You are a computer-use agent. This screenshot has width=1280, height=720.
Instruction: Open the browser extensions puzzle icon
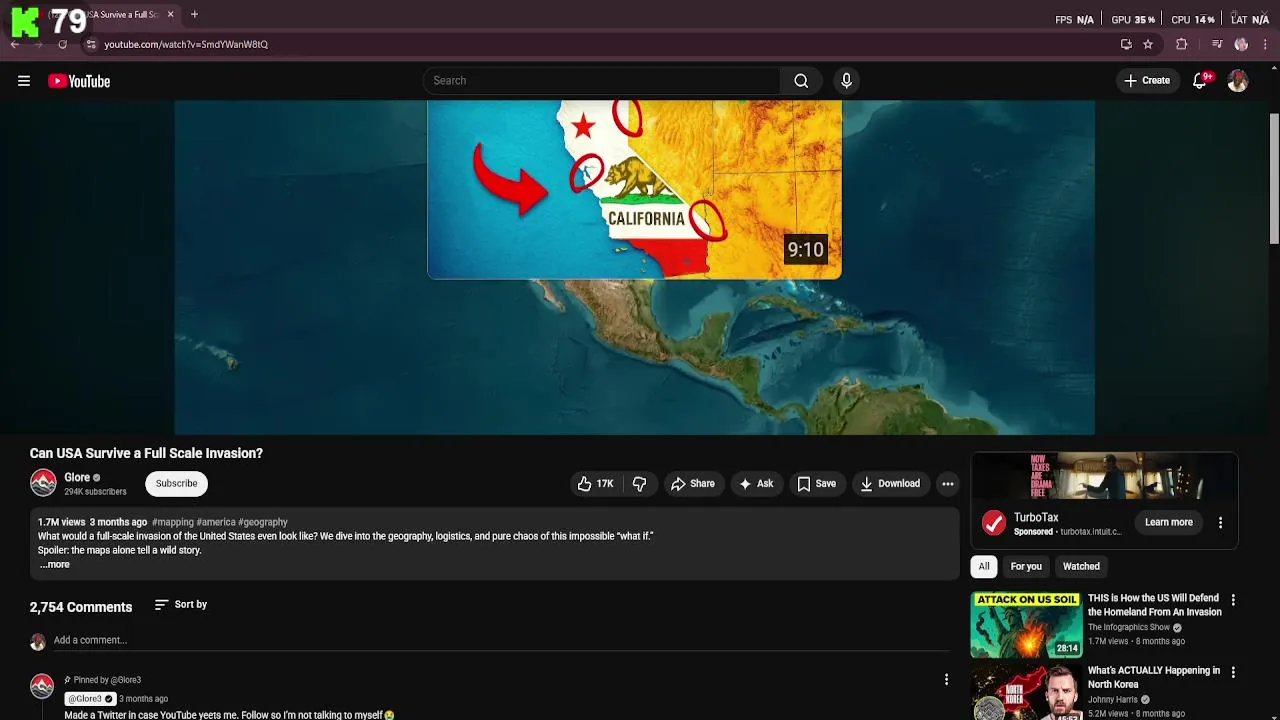tap(1181, 44)
